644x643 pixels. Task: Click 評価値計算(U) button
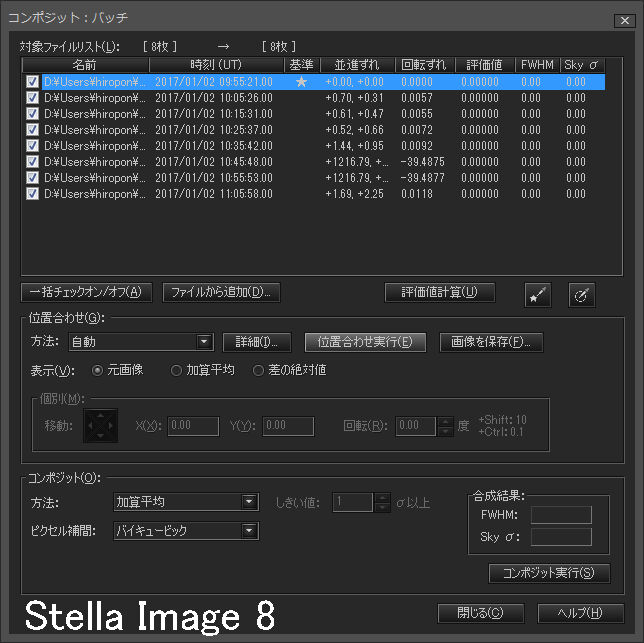440,292
